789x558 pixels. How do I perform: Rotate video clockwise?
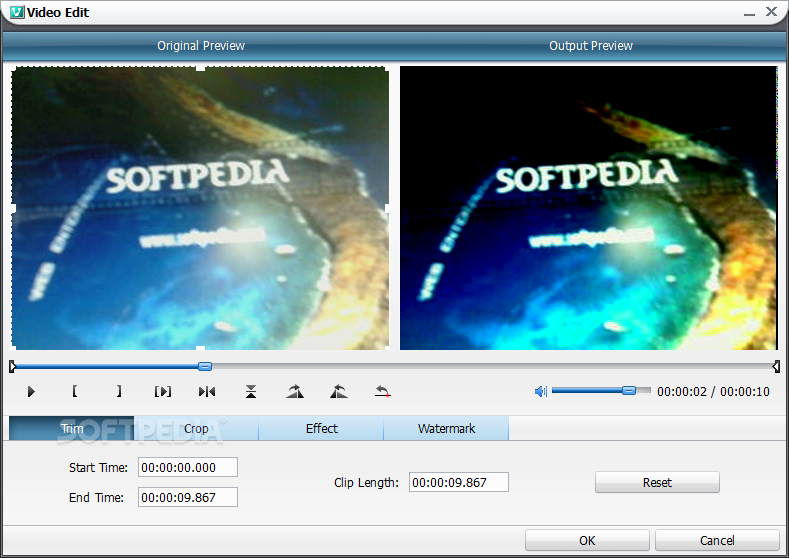tap(295, 391)
